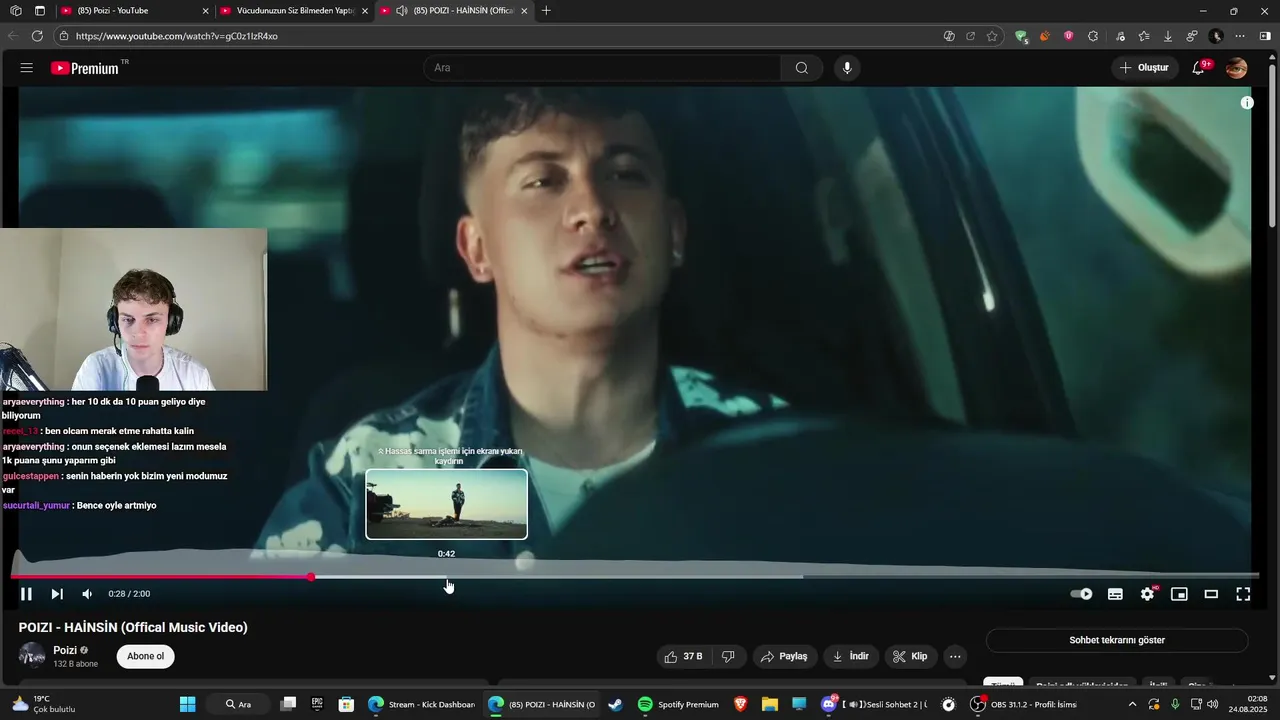Pause the video with the pause button
This screenshot has height=720, width=1280.
[26, 594]
